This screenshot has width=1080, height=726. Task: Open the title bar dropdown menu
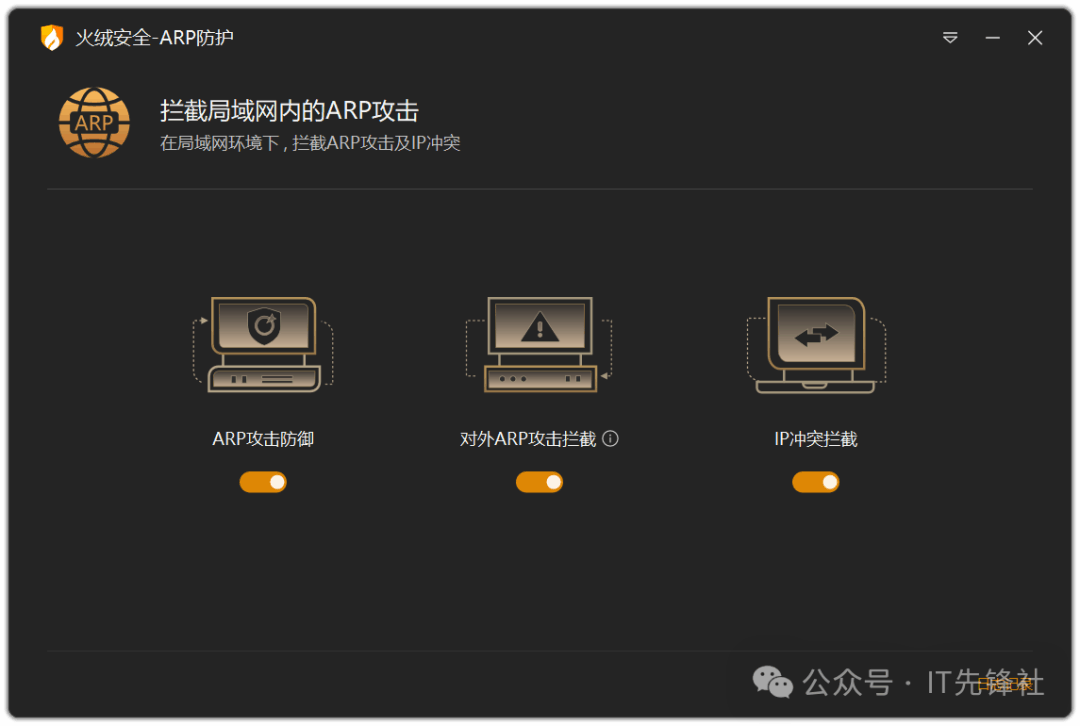950,37
